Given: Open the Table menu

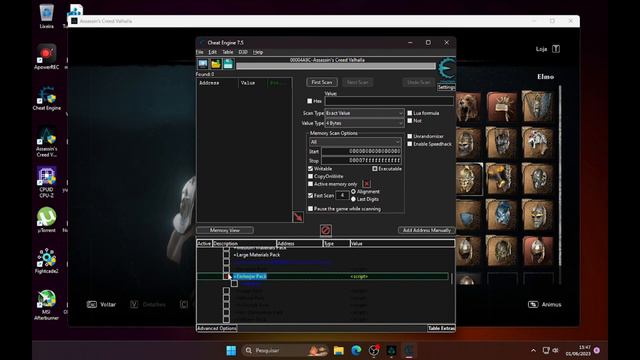Looking at the screenshot, I should pyautogui.click(x=228, y=52).
